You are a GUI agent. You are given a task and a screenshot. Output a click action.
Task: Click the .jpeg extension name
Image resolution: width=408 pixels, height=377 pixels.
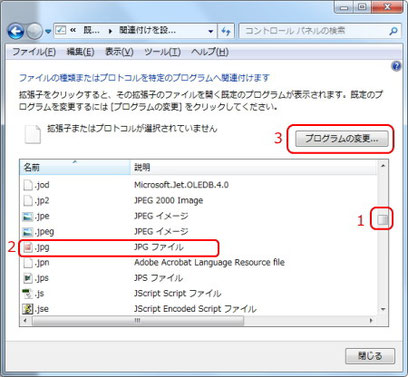coord(44,232)
